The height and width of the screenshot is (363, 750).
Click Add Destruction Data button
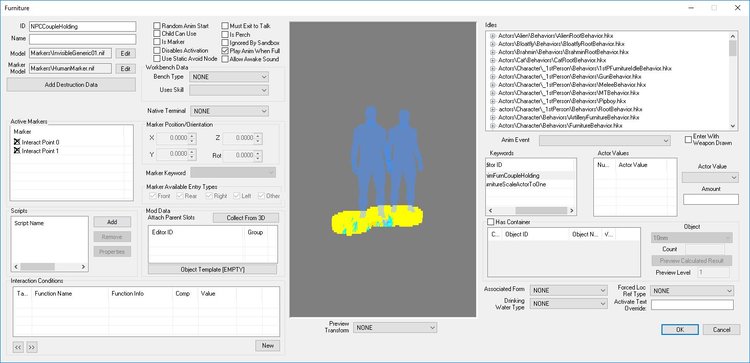point(71,85)
